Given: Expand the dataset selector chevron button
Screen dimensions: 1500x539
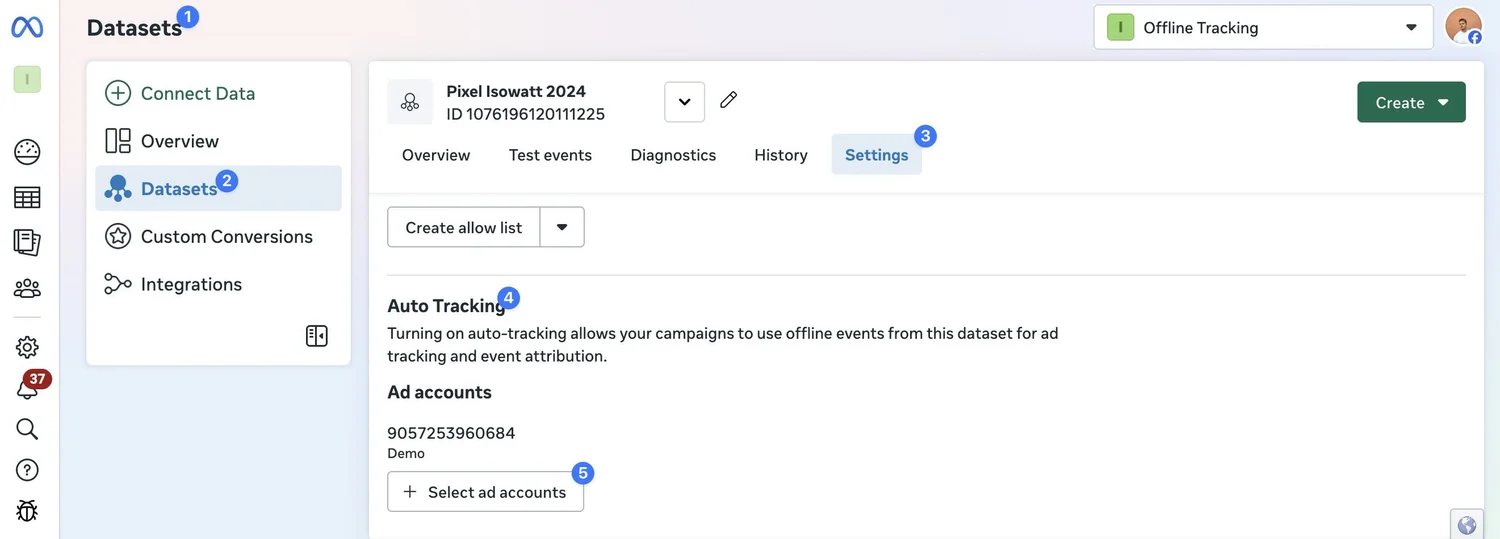Looking at the screenshot, I should (685, 102).
